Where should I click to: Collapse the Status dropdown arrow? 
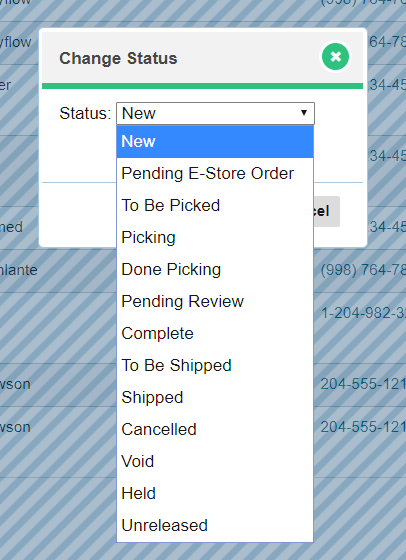click(304, 113)
